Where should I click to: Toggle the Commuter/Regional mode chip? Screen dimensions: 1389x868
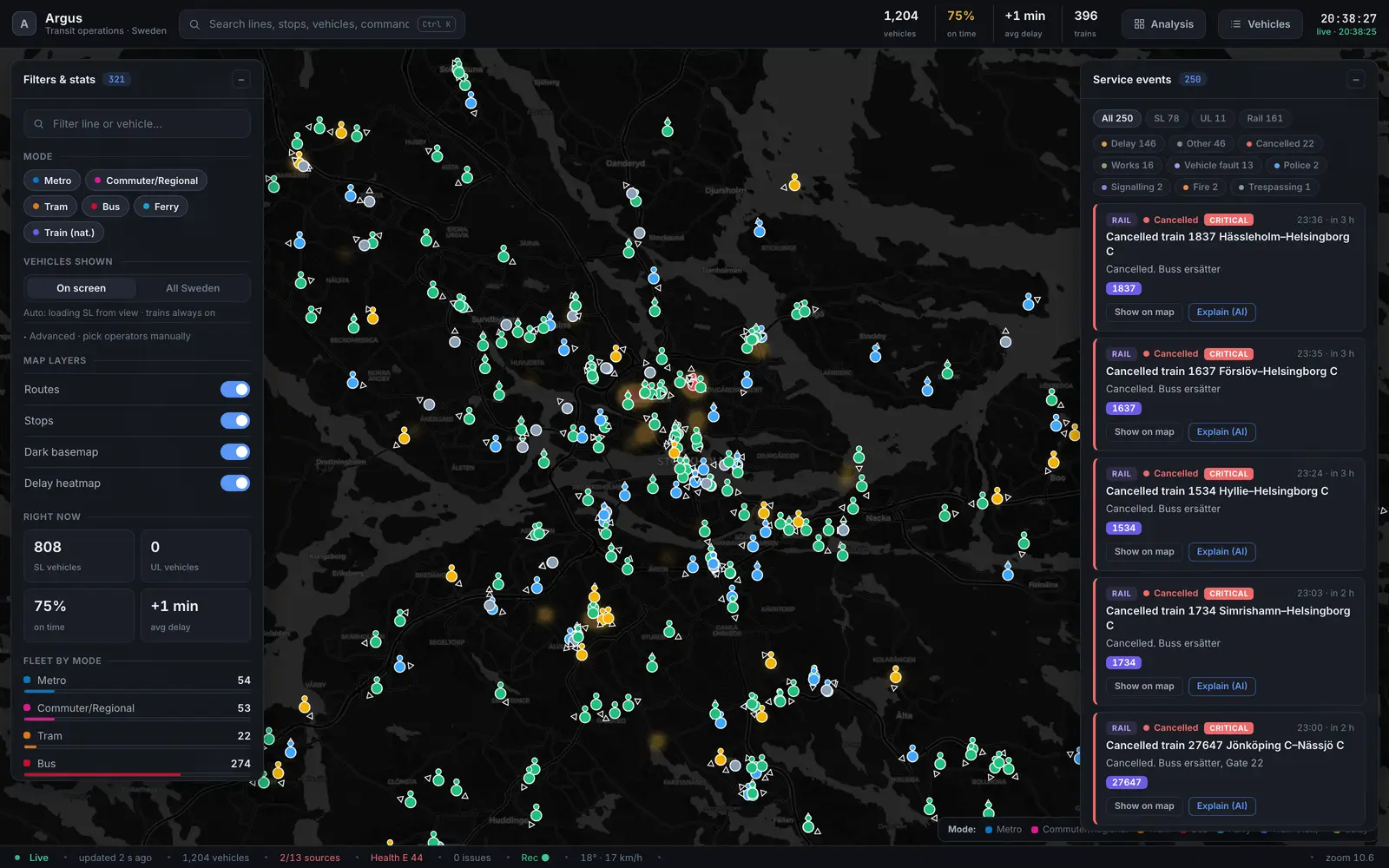(146, 181)
